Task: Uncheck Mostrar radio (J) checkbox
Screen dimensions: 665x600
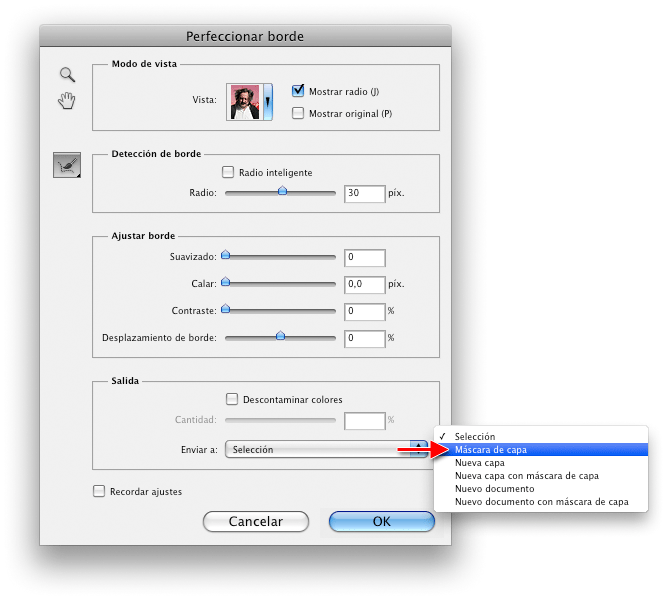Action: (x=298, y=91)
